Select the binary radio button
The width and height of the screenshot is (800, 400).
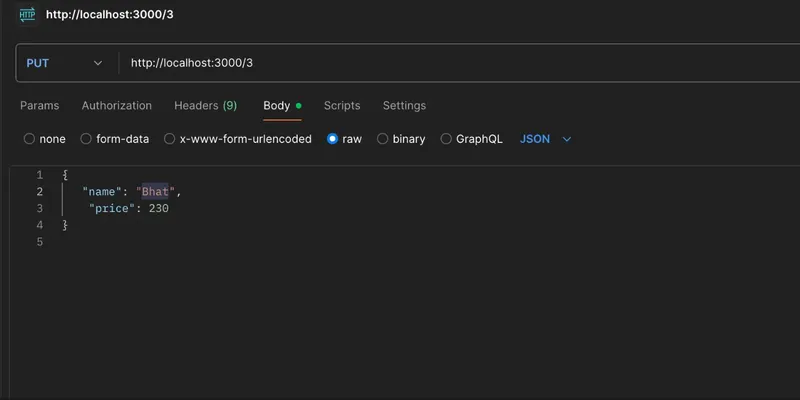[x=382, y=139]
